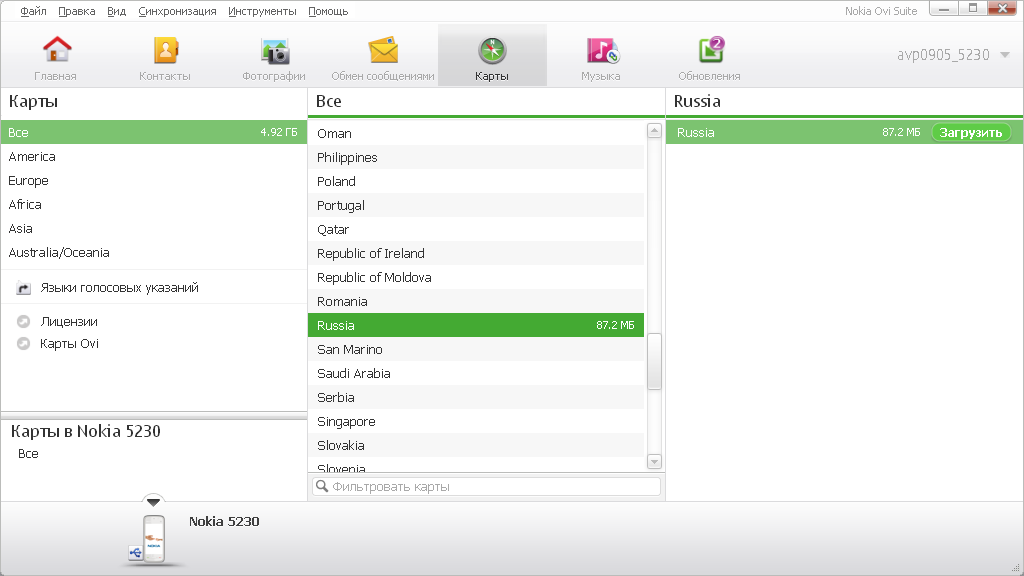
Task: Select the Europe region
Action: [x=154, y=181]
